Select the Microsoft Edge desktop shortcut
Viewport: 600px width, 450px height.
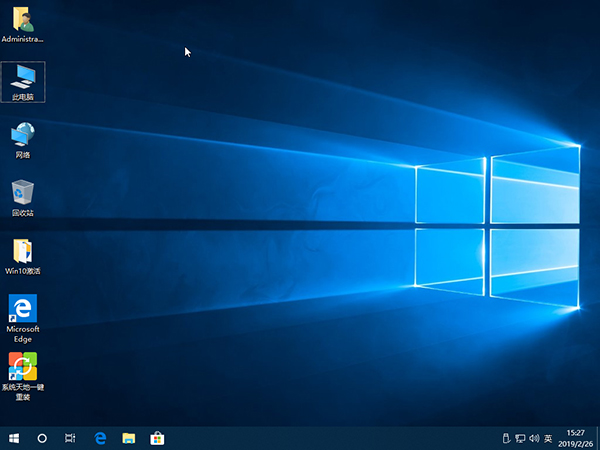[x=23, y=319]
